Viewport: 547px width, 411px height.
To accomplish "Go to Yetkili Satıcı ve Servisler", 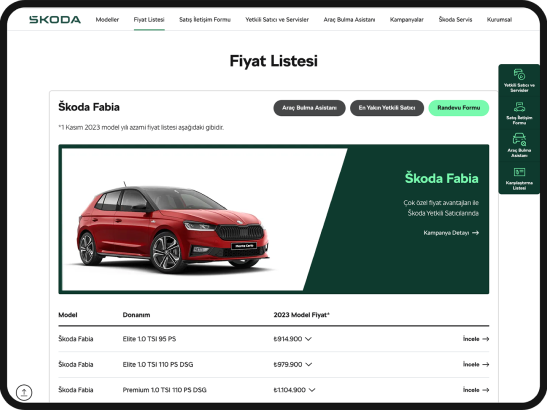I will [277, 20].
